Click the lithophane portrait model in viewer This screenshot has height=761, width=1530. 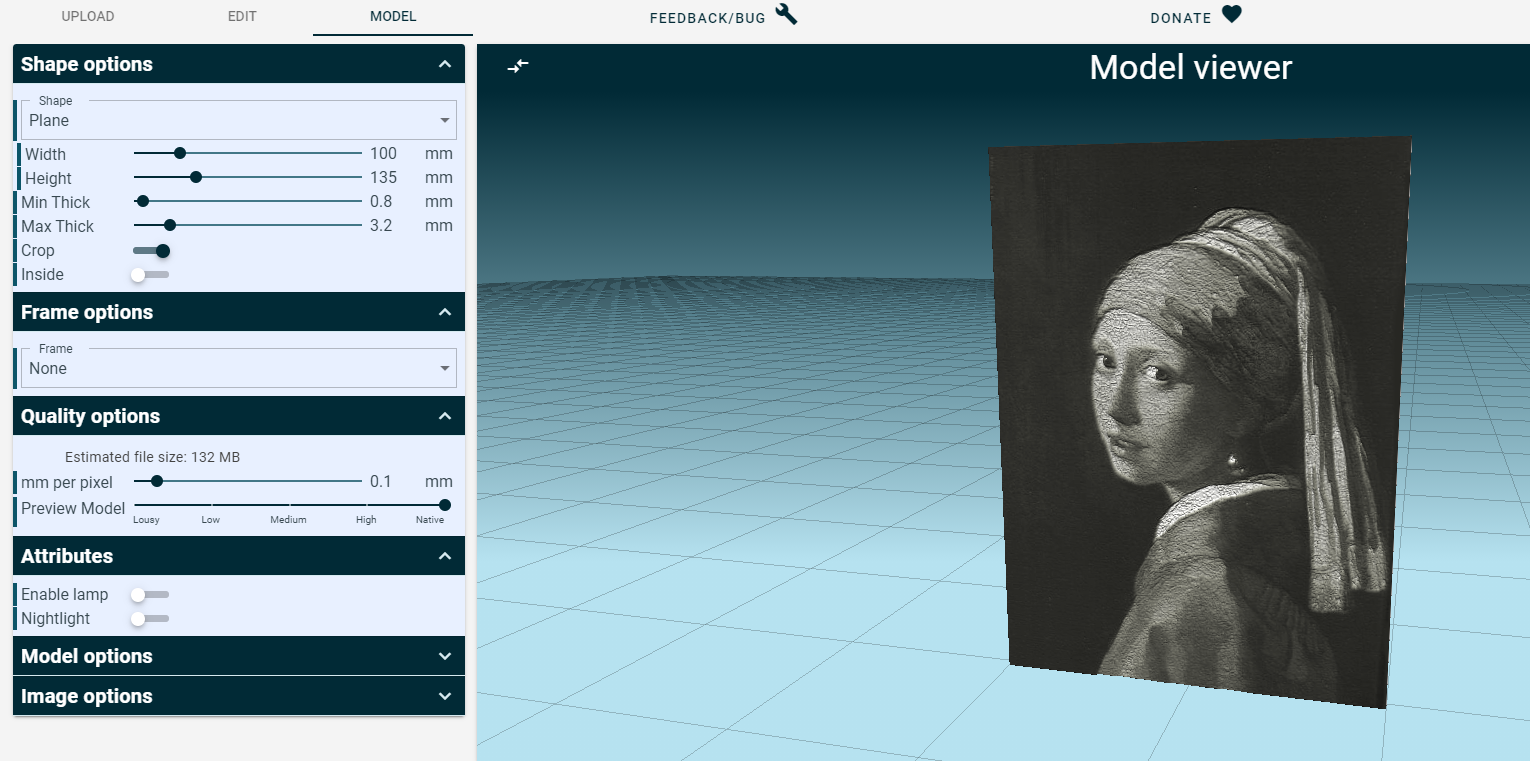pos(1199,422)
